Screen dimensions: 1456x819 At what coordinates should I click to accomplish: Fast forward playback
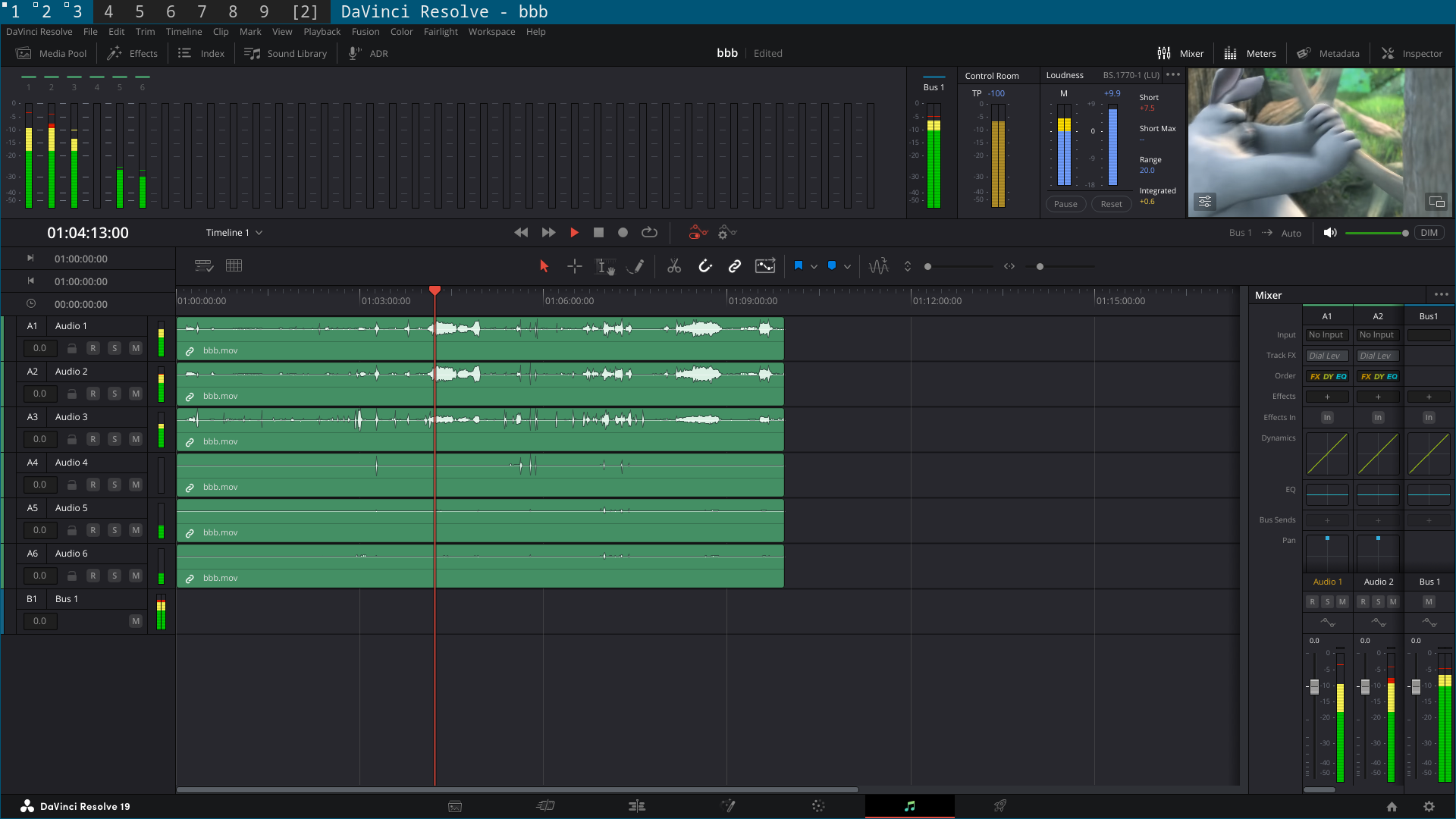[548, 233]
